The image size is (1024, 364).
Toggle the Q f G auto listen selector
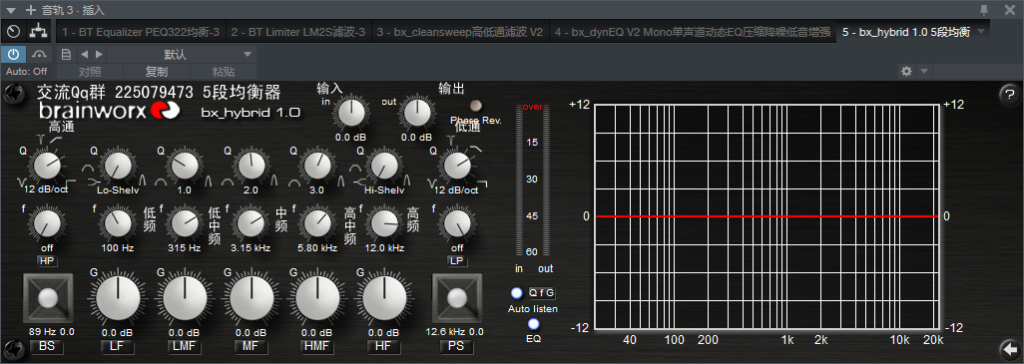click(542, 293)
